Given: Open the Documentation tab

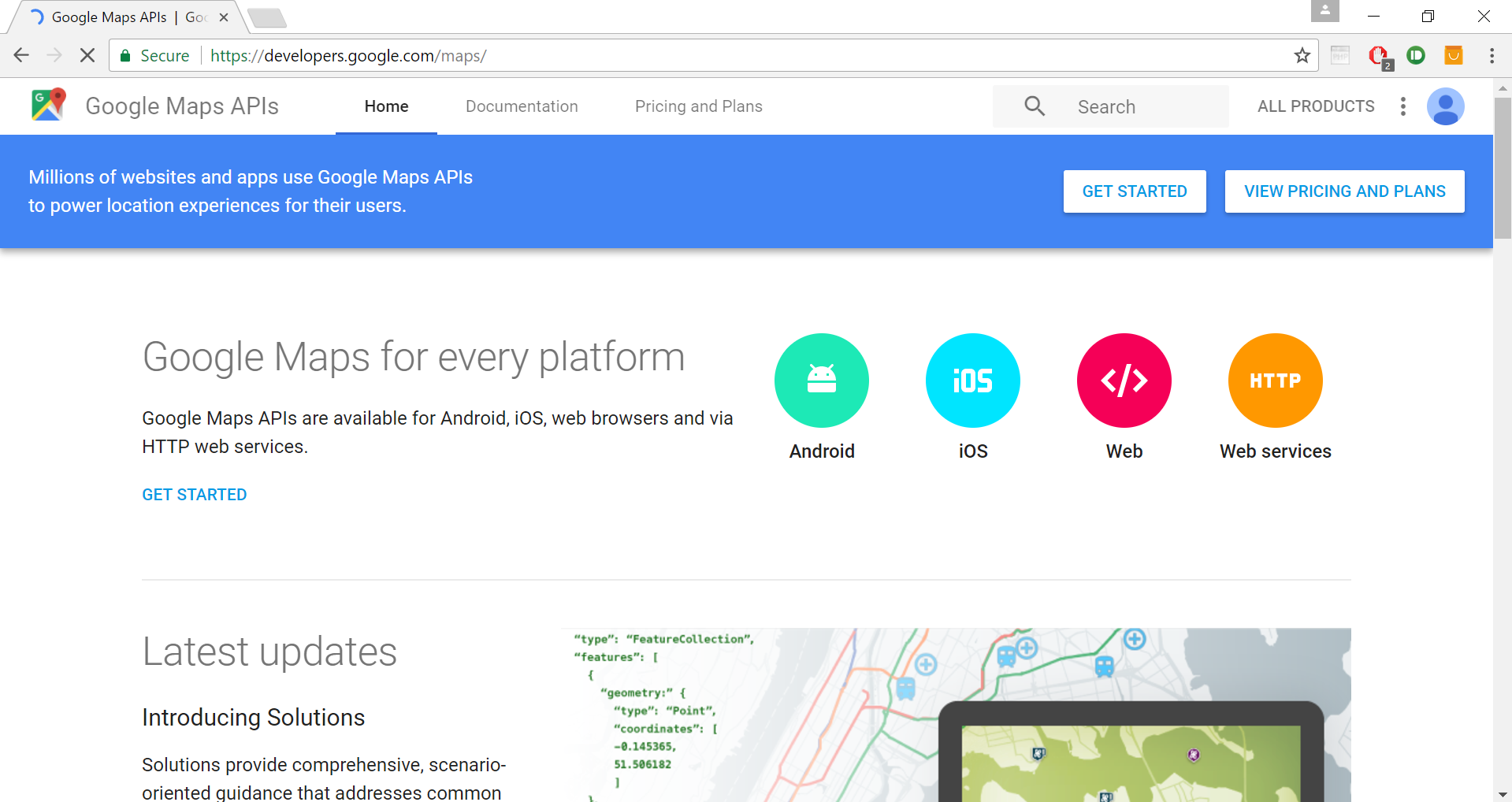Looking at the screenshot, I should tap(522, 106).
